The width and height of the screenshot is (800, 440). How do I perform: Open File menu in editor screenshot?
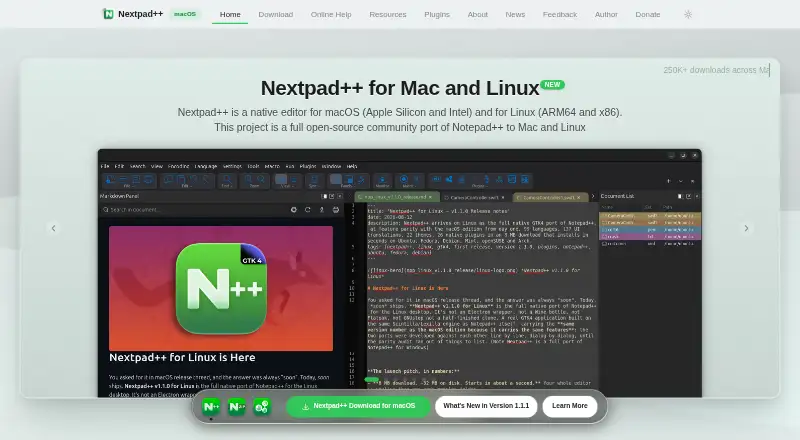pos(105,166)
